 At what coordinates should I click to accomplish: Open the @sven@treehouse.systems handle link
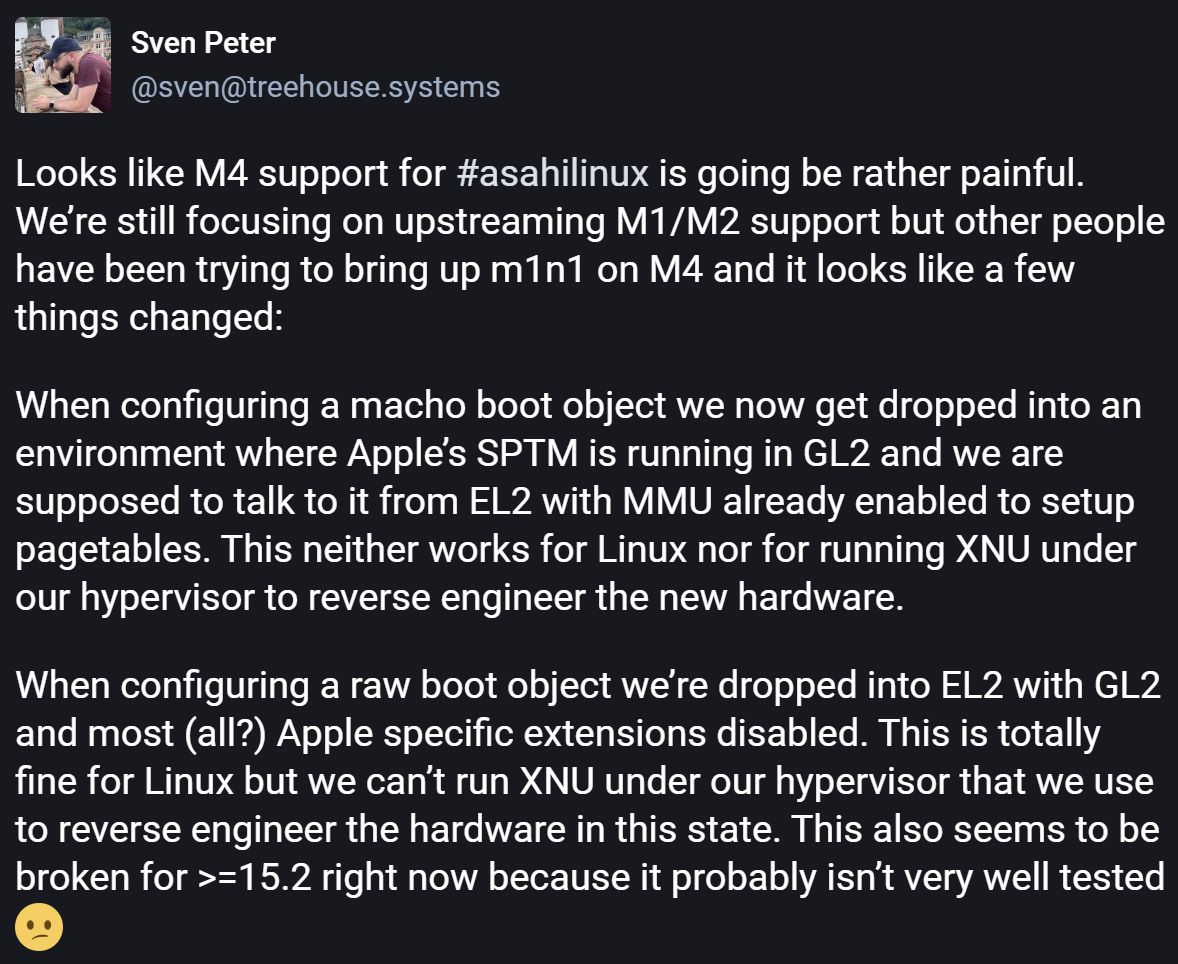point(315,87)
